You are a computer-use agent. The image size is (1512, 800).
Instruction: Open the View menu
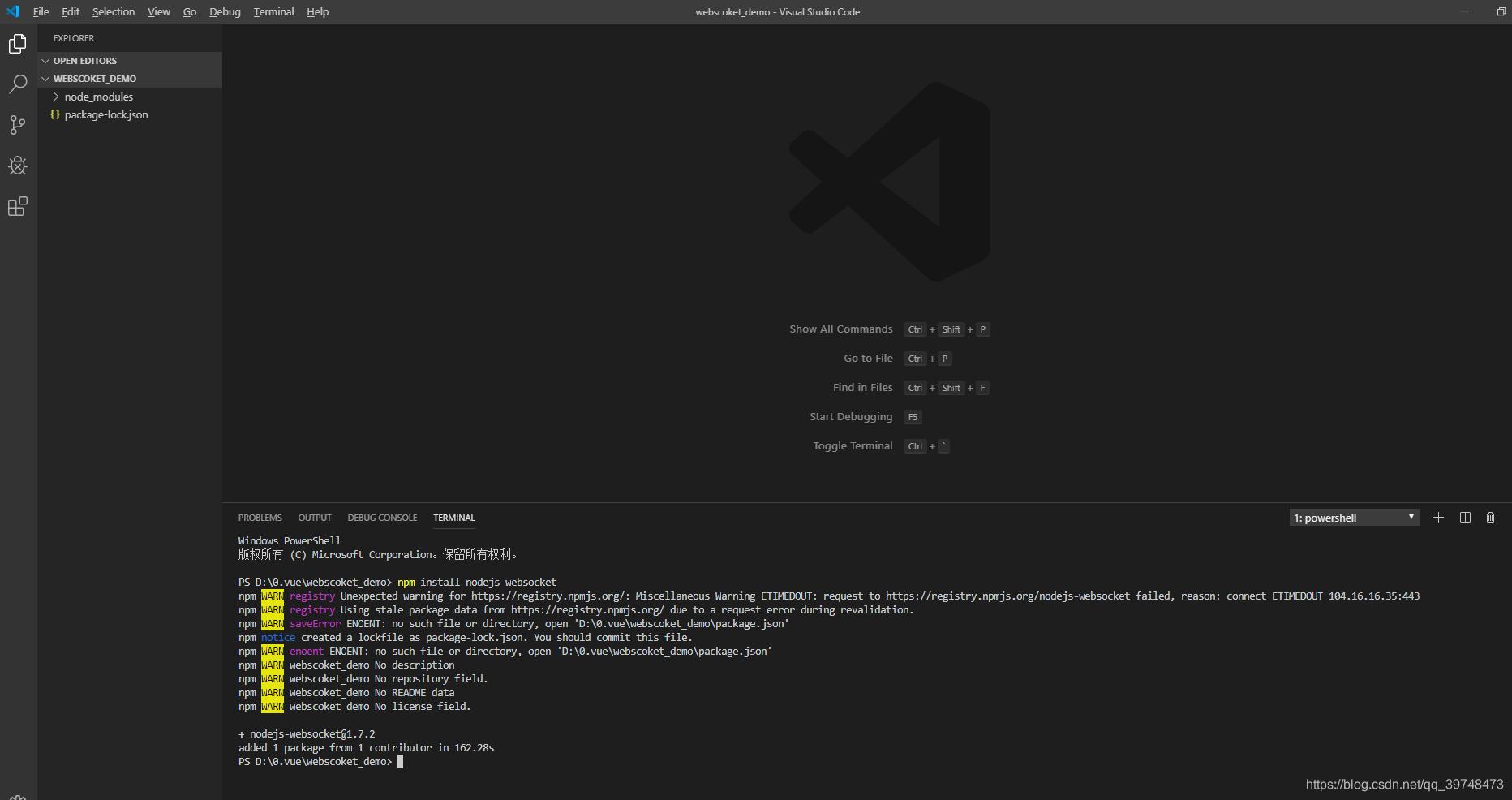[159, 11]
